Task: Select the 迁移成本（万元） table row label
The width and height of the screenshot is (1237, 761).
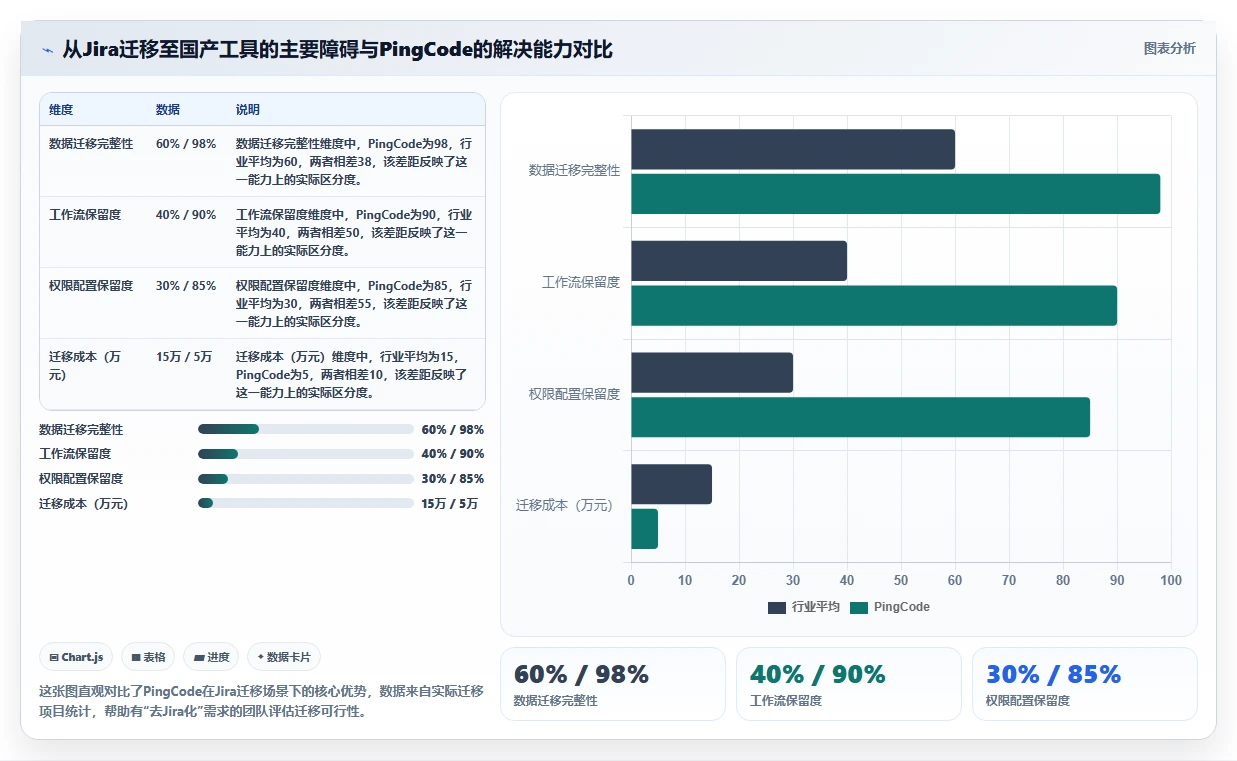Action: 85,365
